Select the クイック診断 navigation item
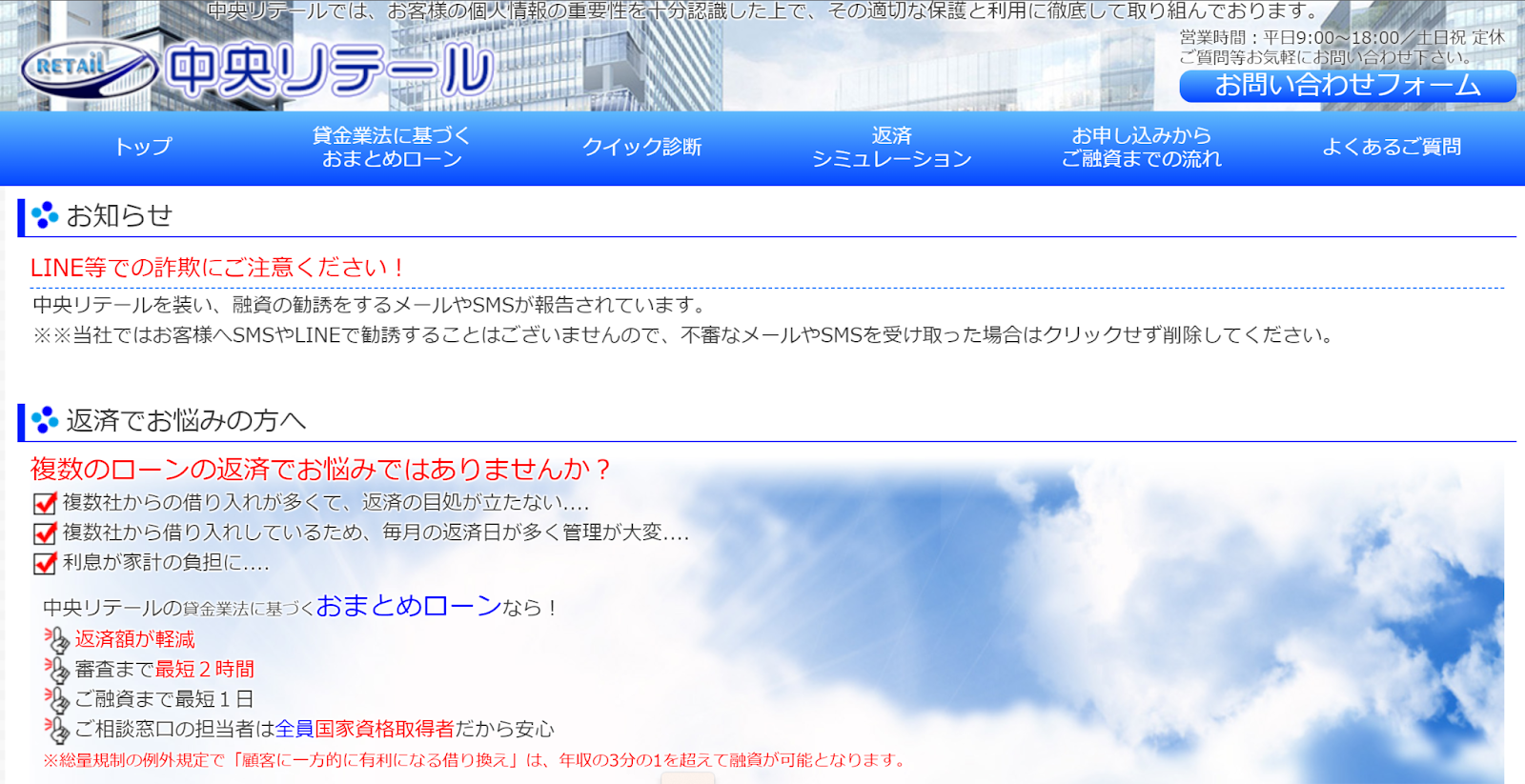Viewport: 1525px width, 784px height. click(641, 147)
